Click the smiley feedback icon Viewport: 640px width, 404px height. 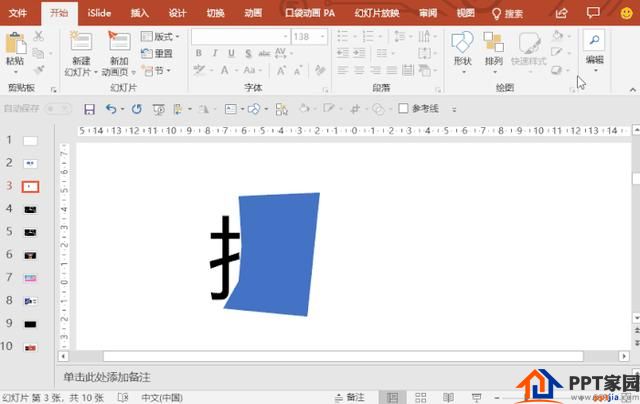point(627,13)
